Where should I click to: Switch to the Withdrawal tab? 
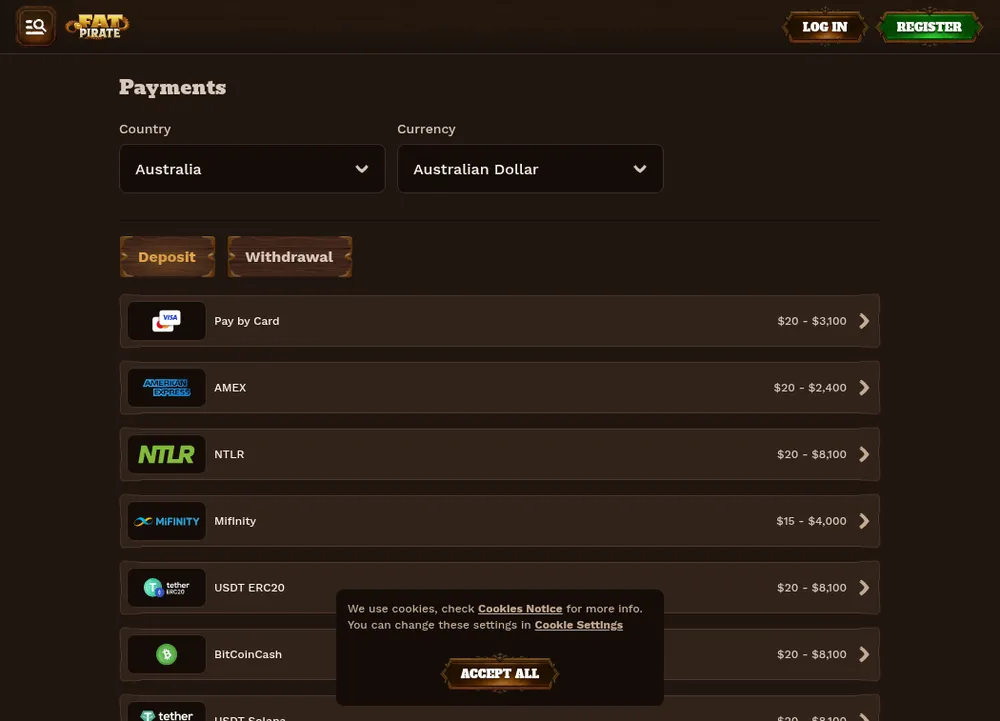(290, 257)
